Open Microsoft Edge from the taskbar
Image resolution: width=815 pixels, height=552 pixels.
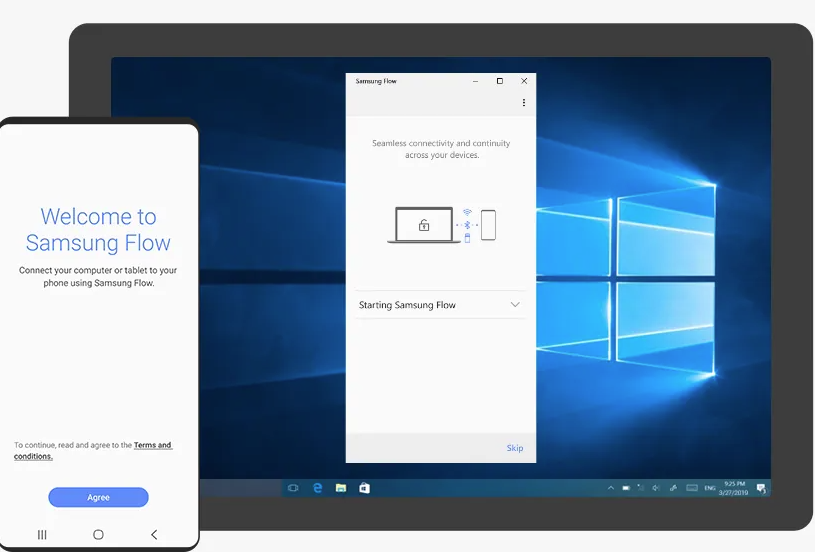[x=318, y=488]
